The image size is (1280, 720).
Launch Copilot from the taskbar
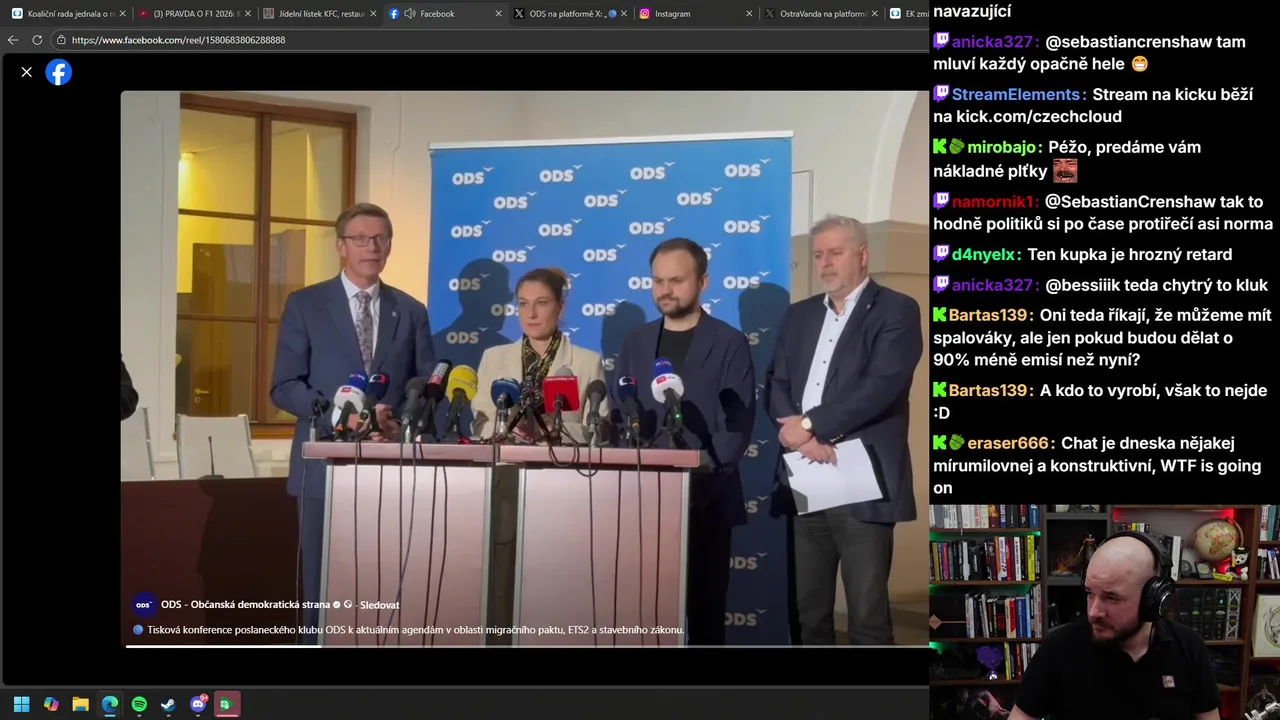click(51, 704)
